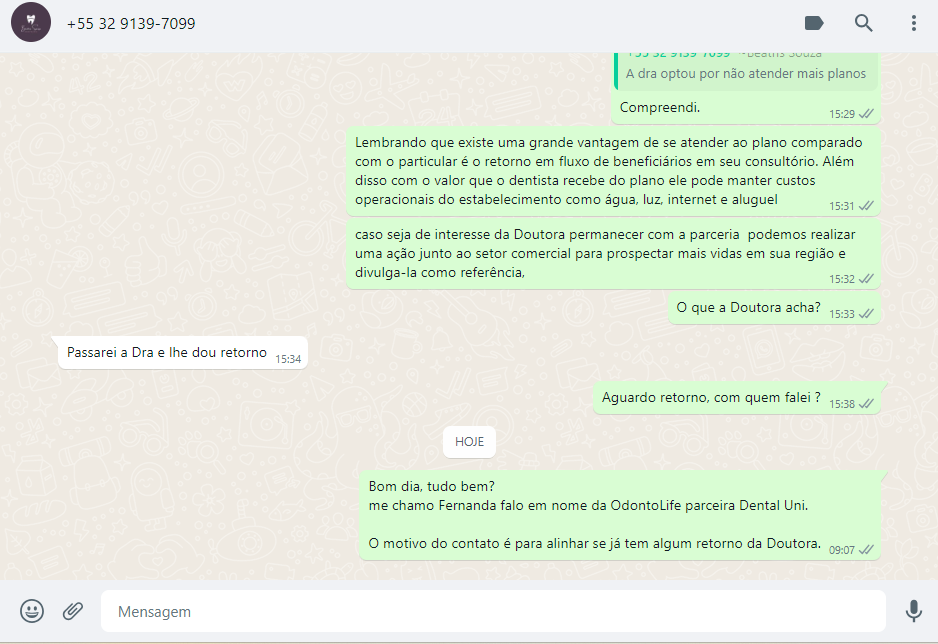Click the 15:29 read checkmarks on 'Compreendi.'
Viewport: 938px width, 644px height.
[866, 114]
